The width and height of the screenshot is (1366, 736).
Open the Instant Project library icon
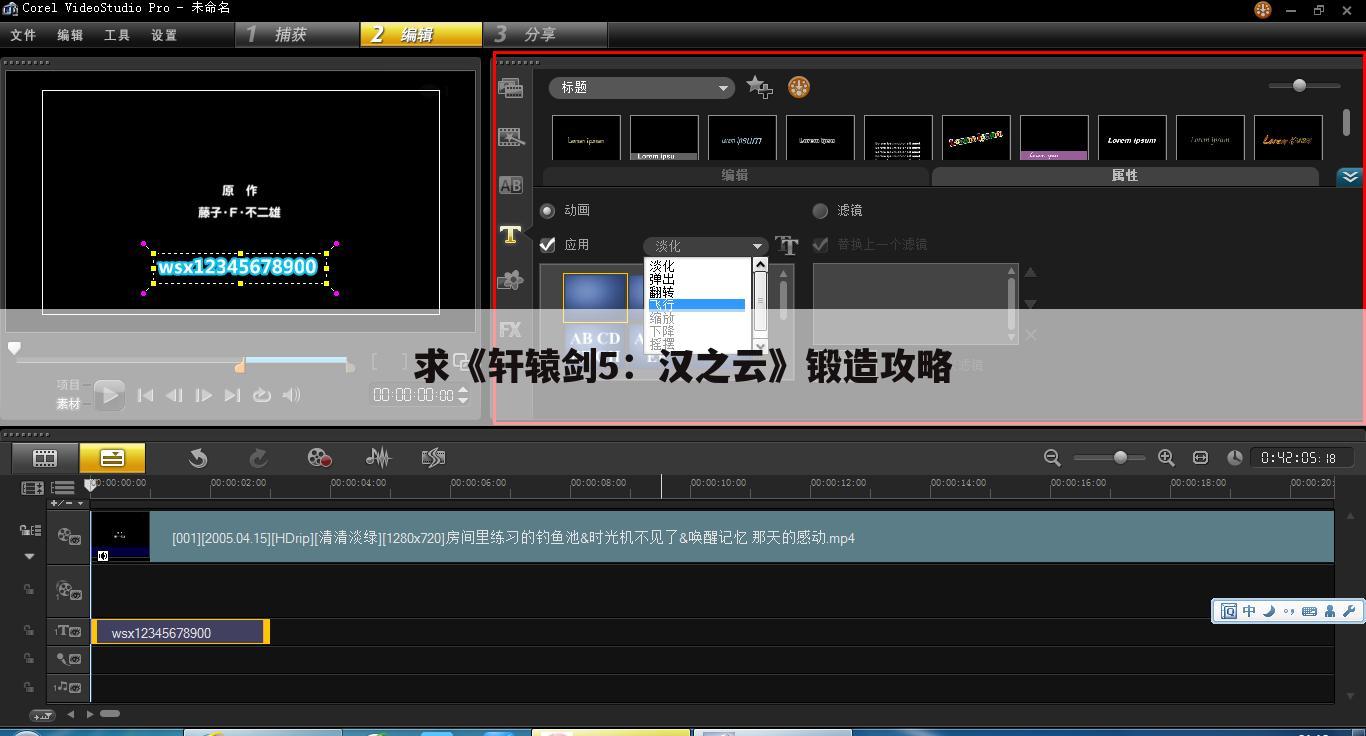click(x=510, y=137)
